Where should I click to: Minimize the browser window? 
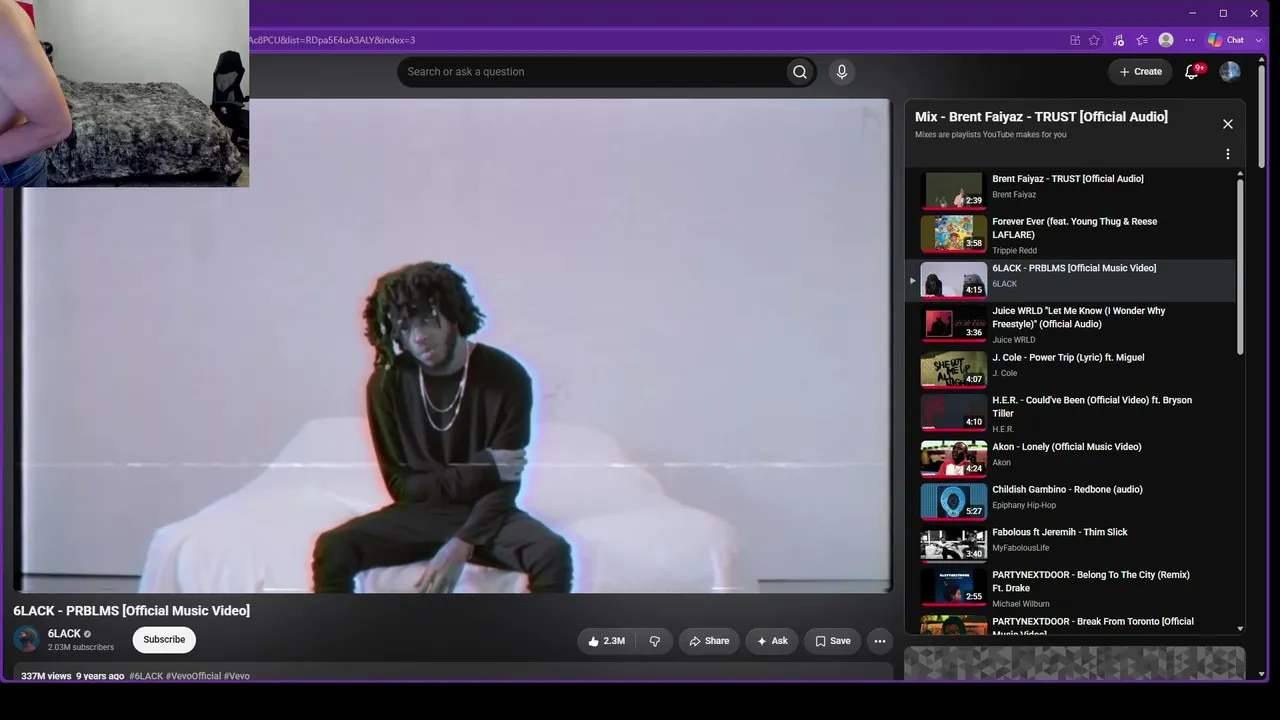(x=1192, y=13)
